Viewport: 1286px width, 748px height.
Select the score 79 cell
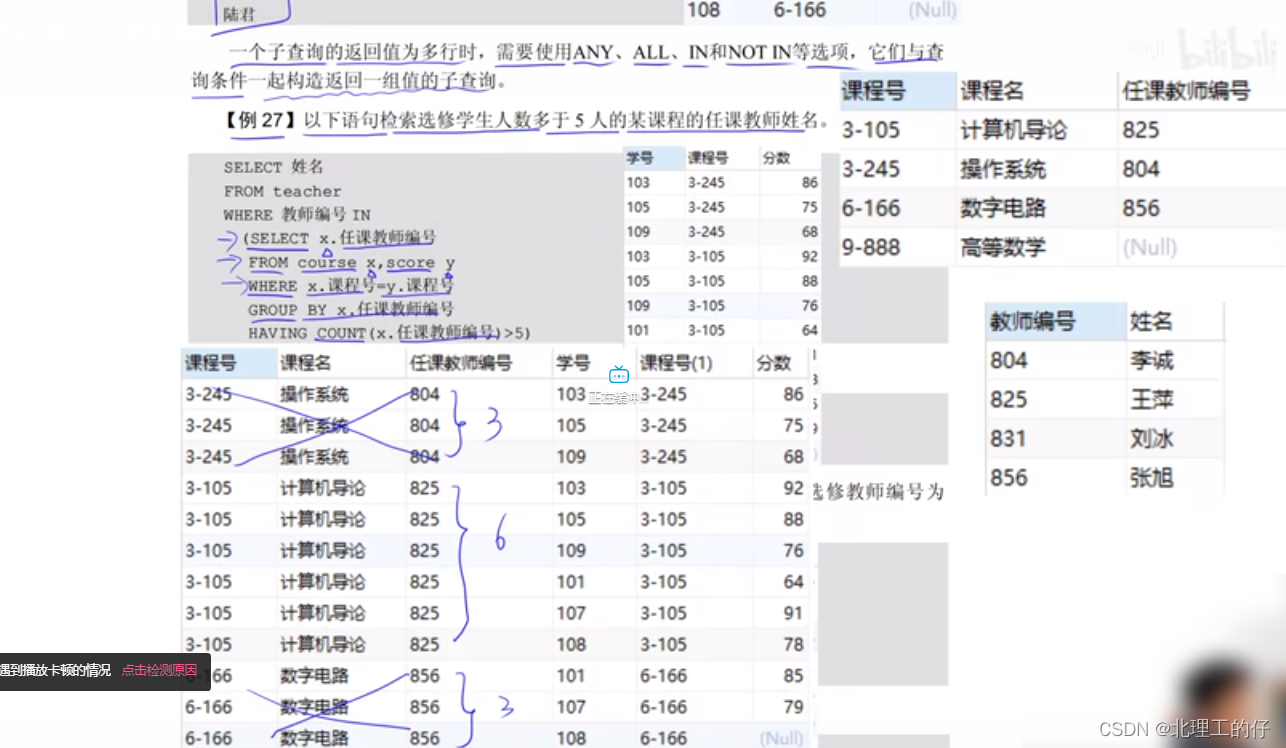(794, 707)
